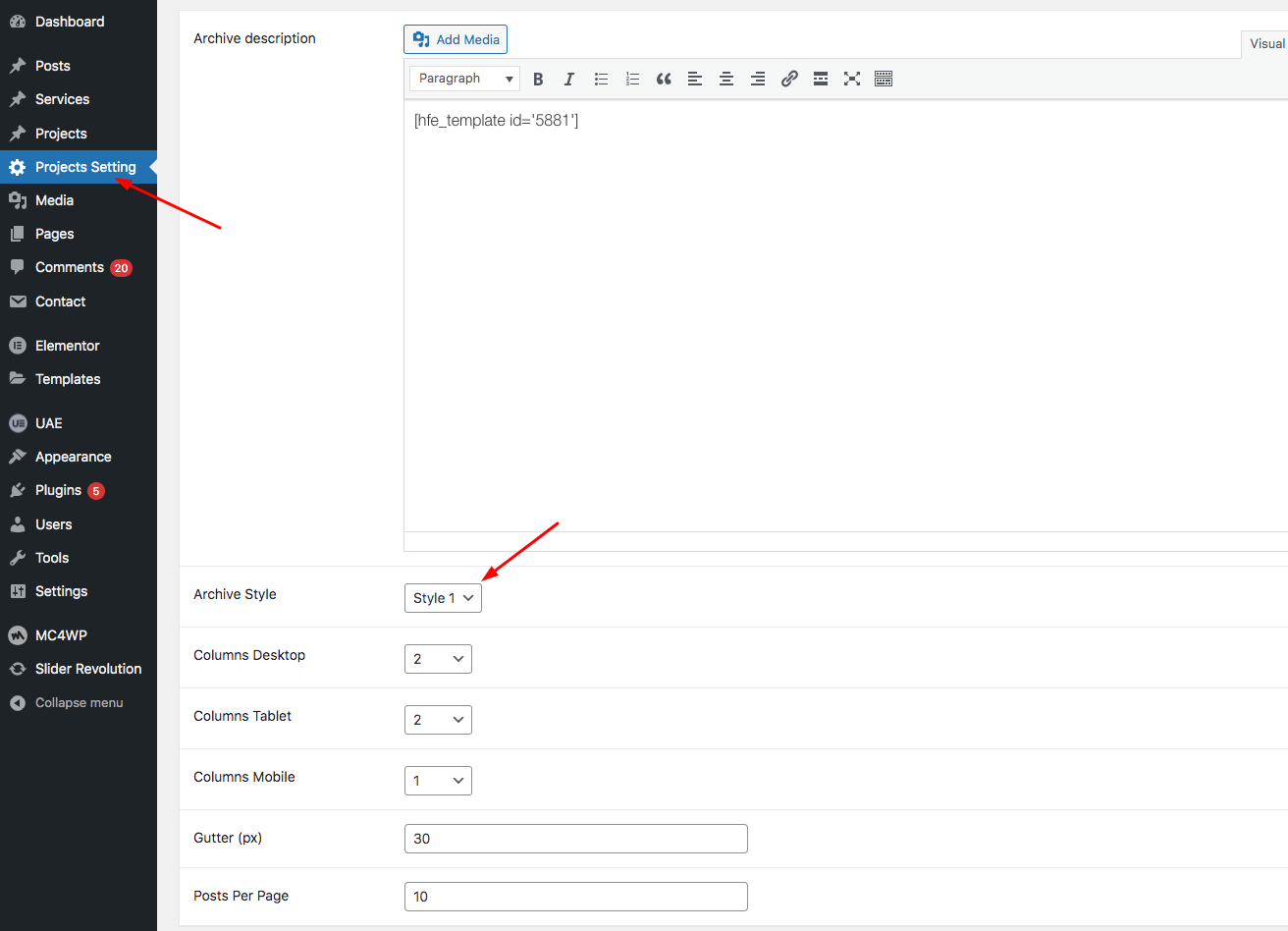Open the Slider Revolution page
Viewport: 1288px width, 931px height.
(x=79, y=669)
